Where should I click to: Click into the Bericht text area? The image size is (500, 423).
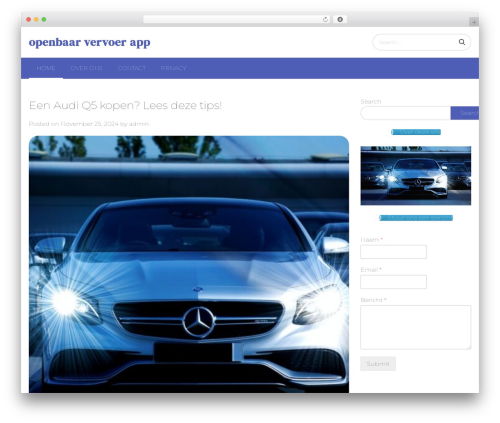pyautogui.click(x=416, y=327)
